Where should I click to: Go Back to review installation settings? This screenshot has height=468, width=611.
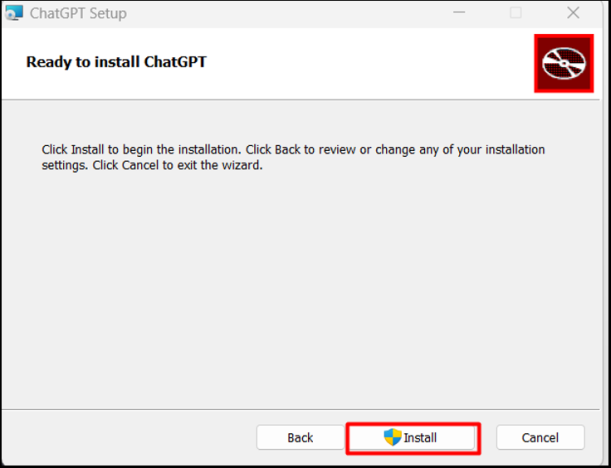tap(300, 437)
